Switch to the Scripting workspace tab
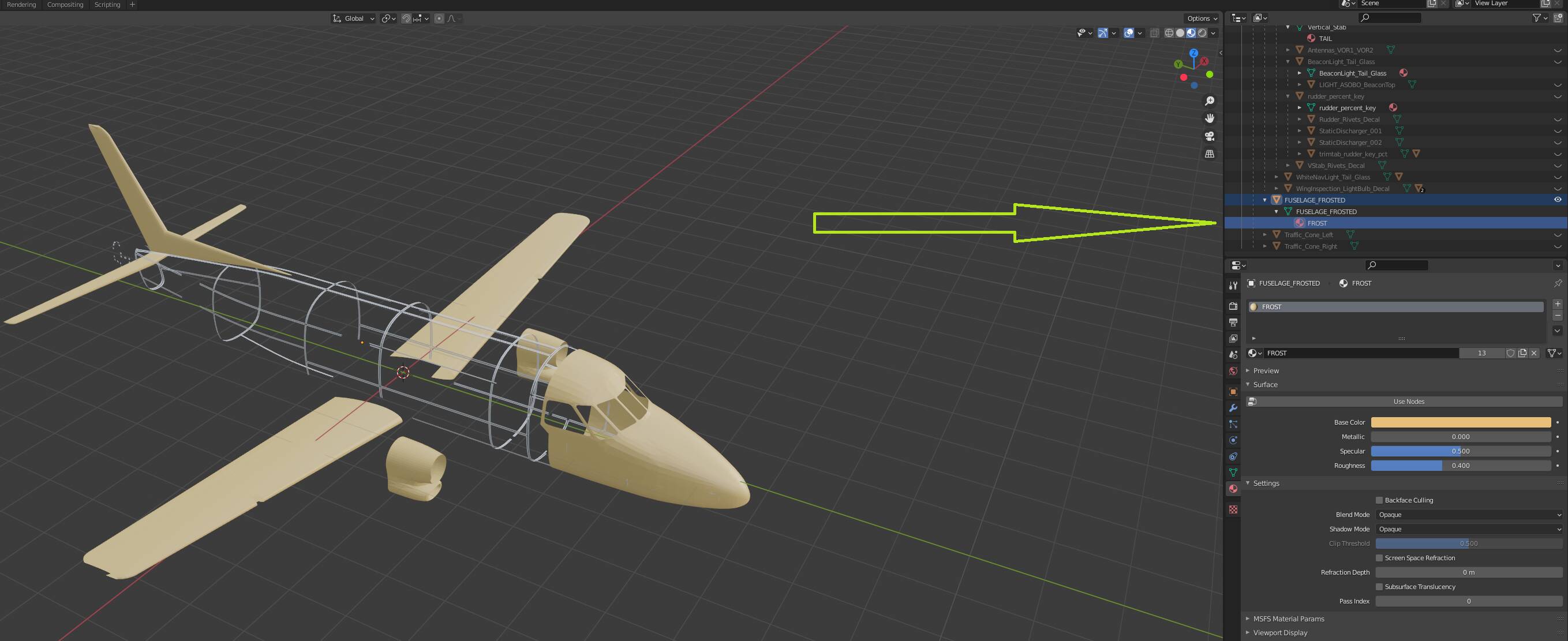1568x641 pixels. (107, 4)
